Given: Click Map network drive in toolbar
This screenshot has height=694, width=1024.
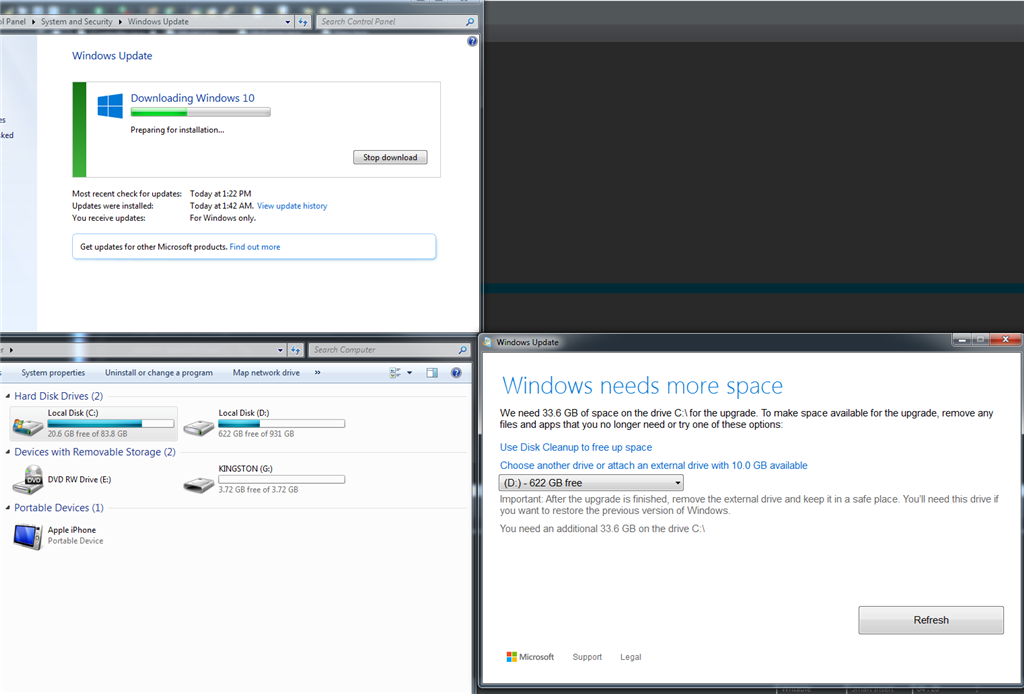Looking at the screenshot, I should coord(266,373).
